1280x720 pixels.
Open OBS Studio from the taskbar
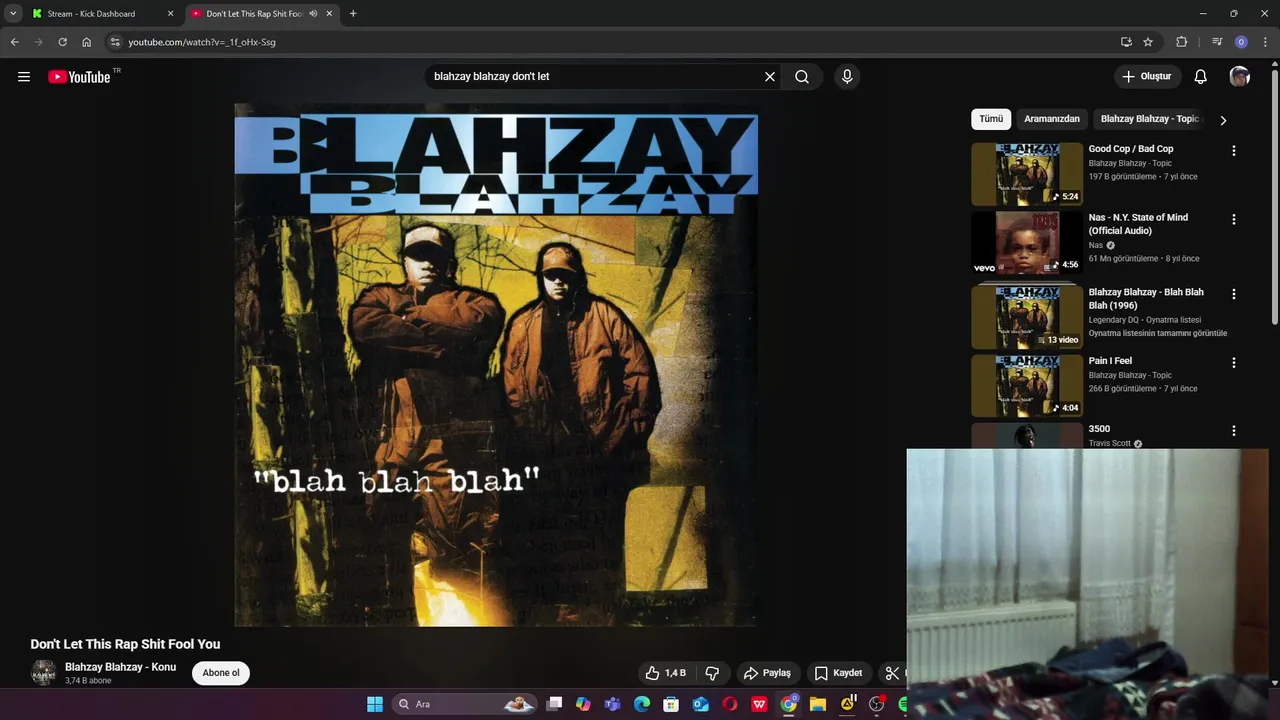877,704
